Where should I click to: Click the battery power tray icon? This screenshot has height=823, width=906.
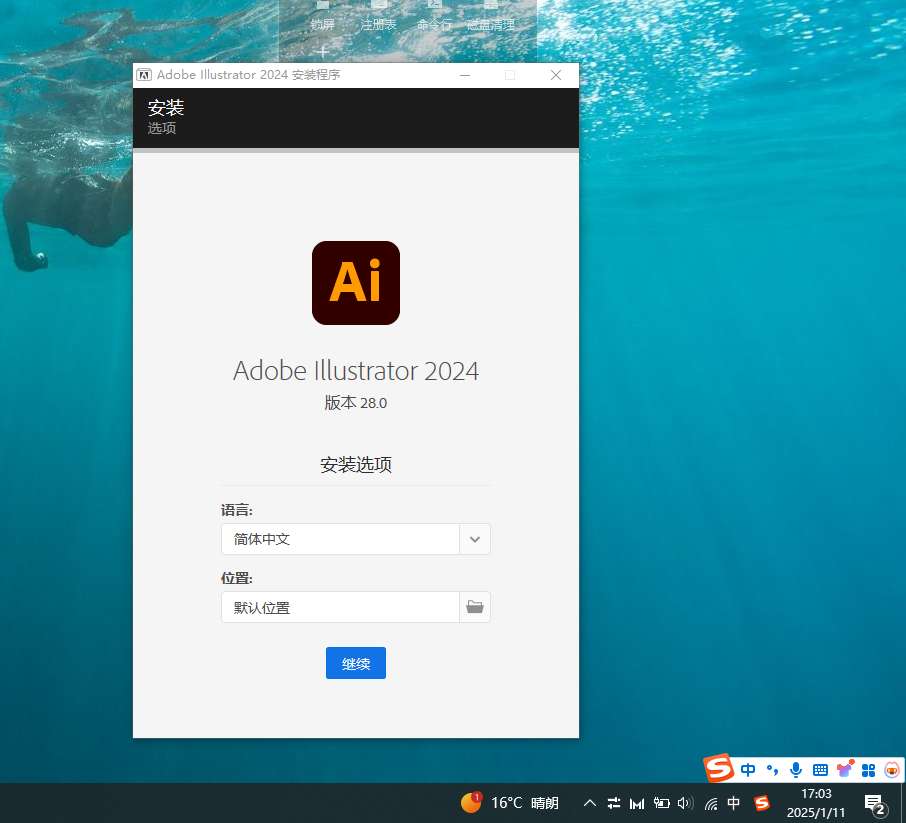[661, 803]
